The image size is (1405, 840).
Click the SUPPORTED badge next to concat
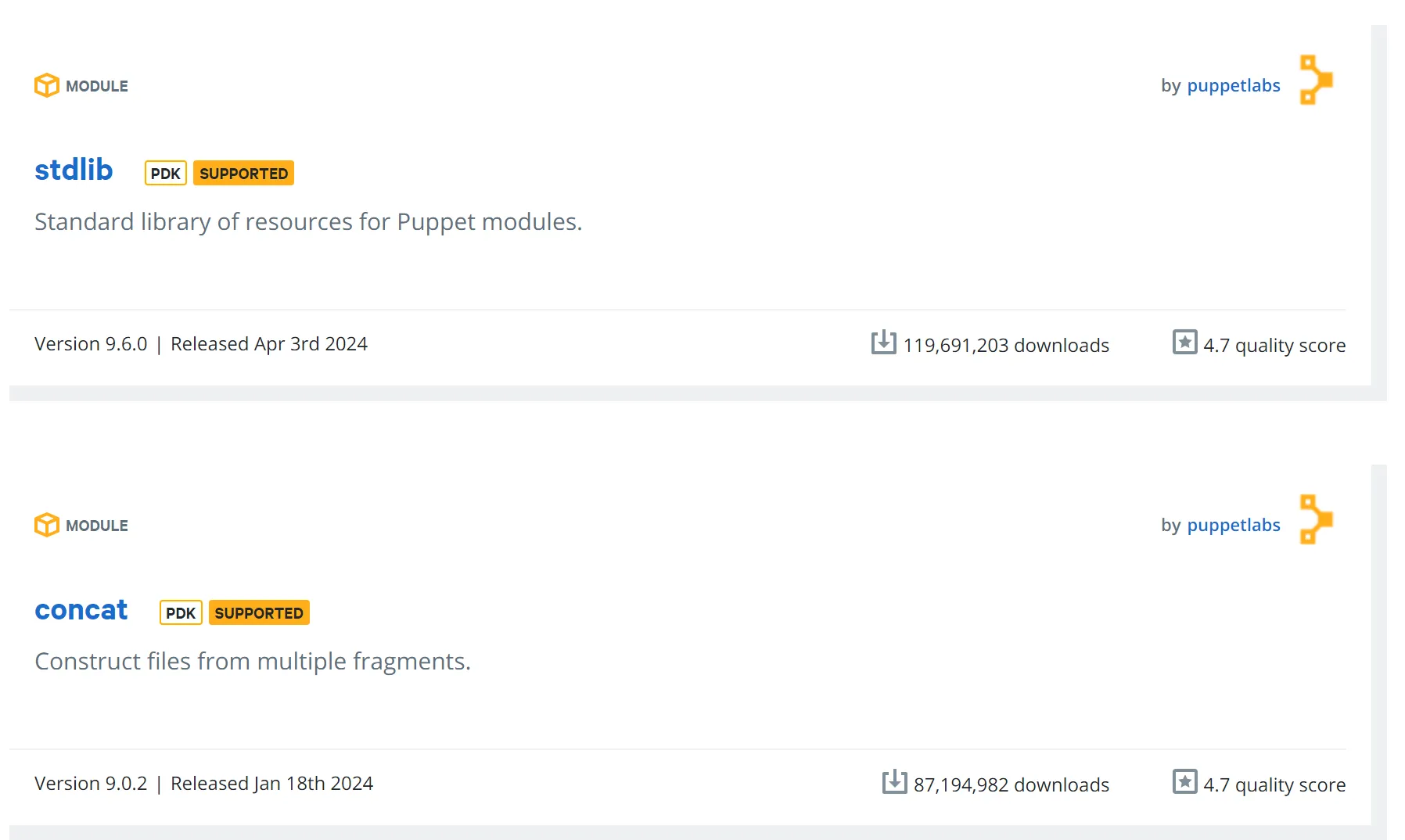point(259,612)
